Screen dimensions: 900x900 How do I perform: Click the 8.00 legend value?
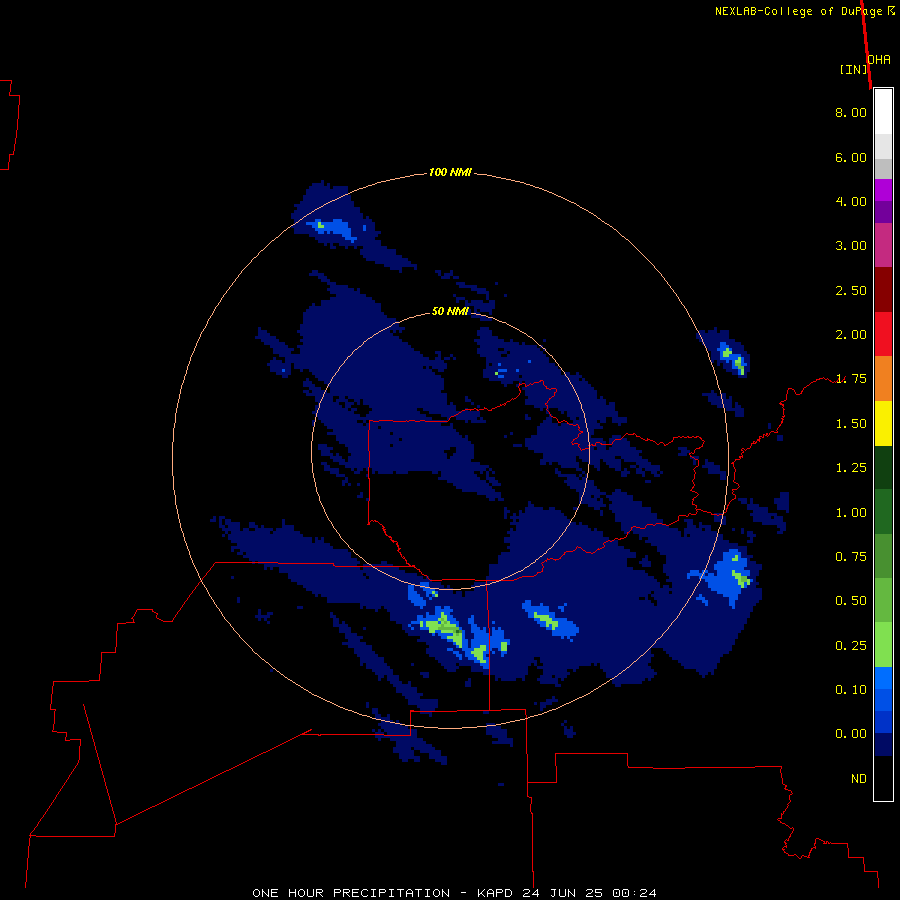tap(851, 112)
